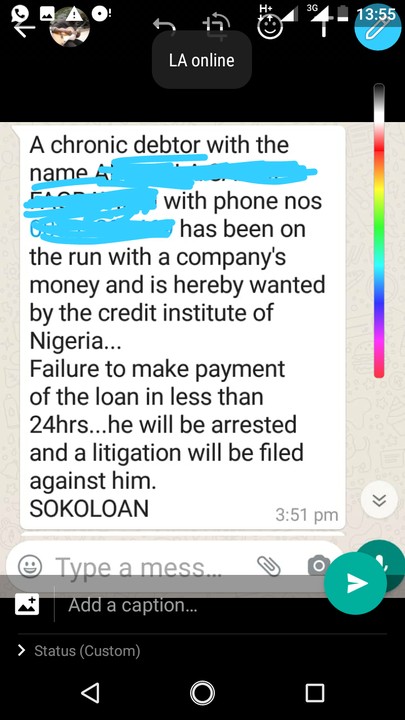This screenshot has height=720, width=405.
Task: Open the contact profile picture
Action: (69, 27)
